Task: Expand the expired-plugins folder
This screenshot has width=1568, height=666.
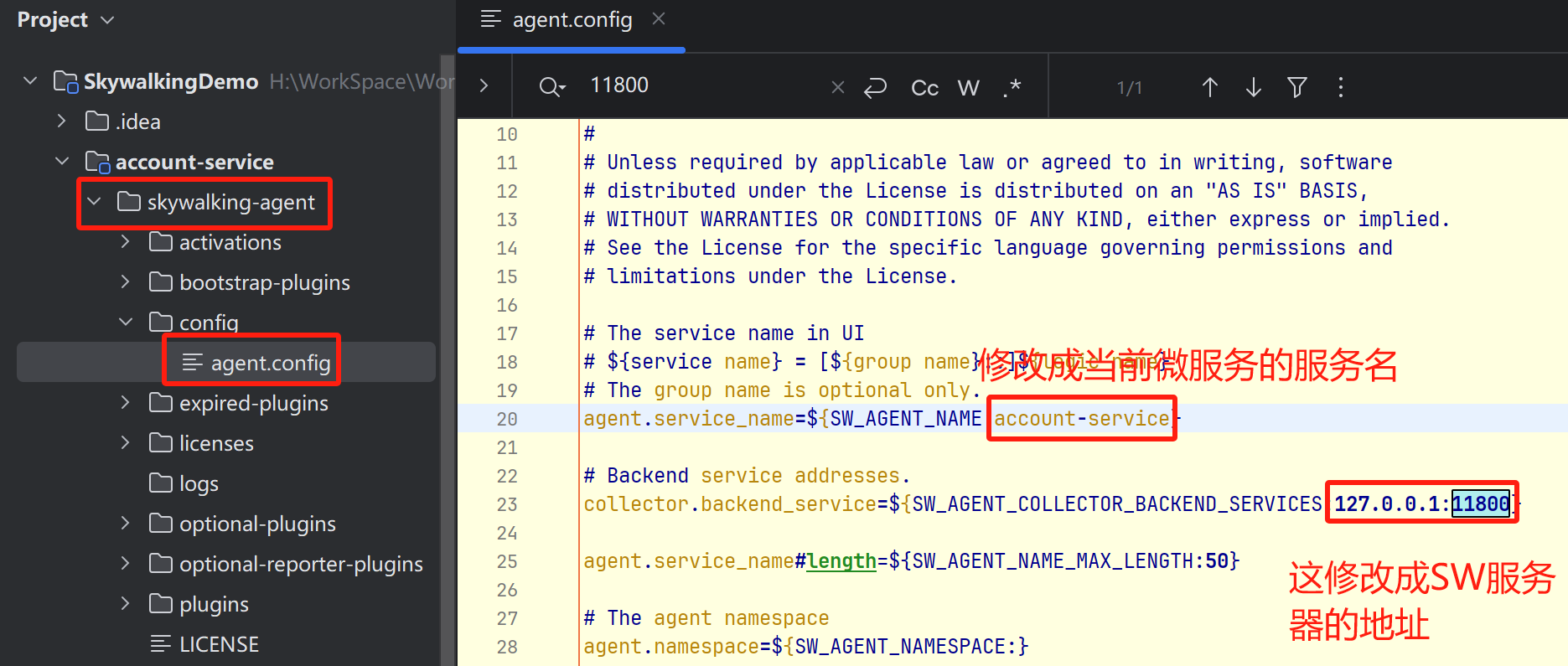Action: (x=125, y=403)
